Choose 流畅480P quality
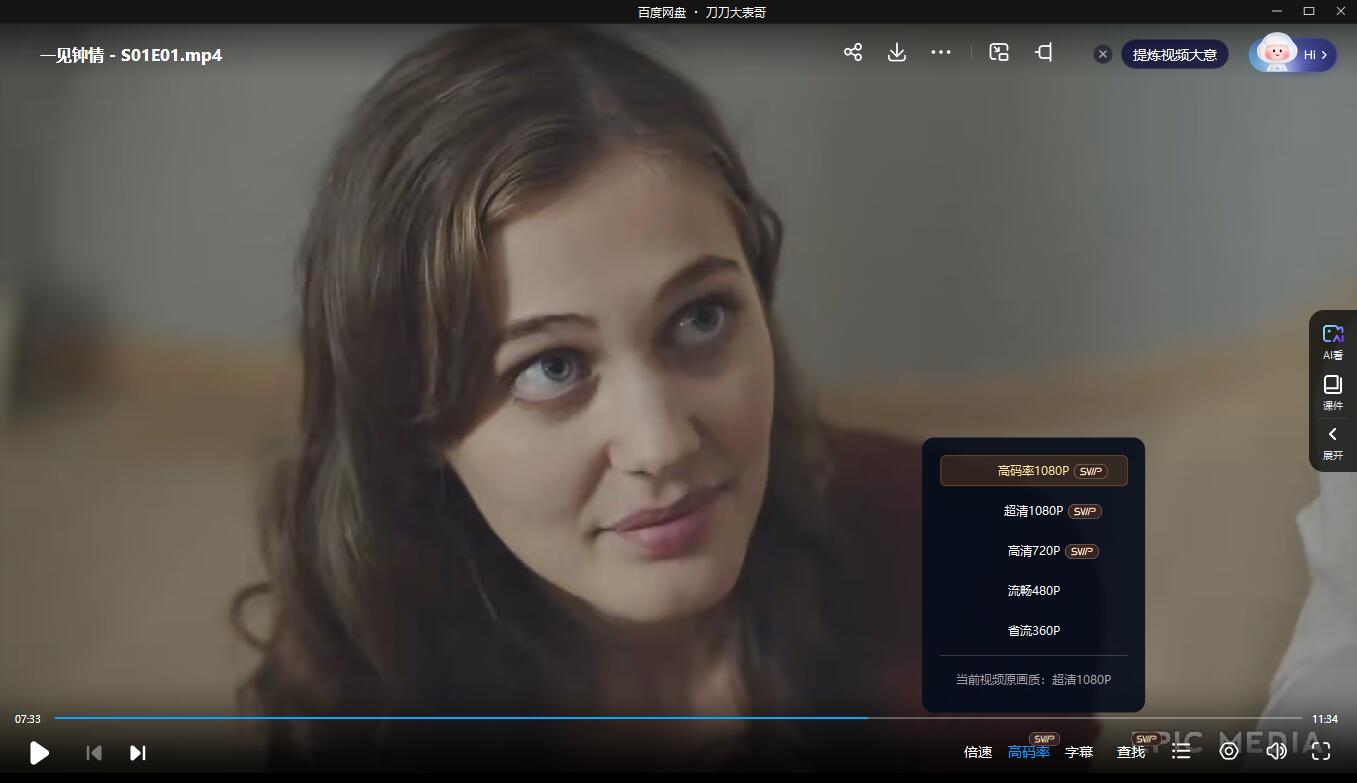Image resolution: width=1357 pixels, height=783 pixels. (1033, 591)
